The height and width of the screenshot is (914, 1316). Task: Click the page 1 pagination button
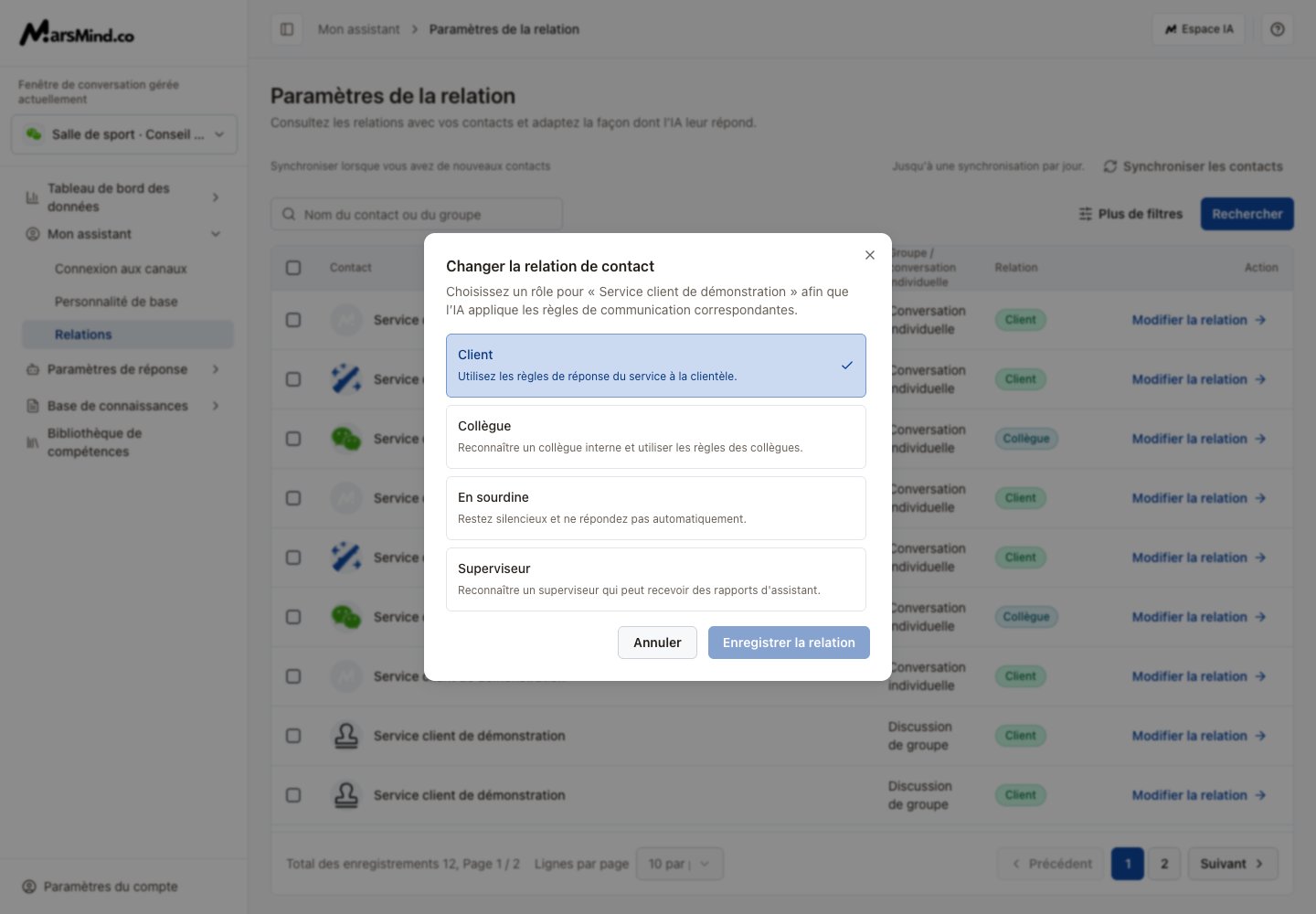tap(1128, 864)
